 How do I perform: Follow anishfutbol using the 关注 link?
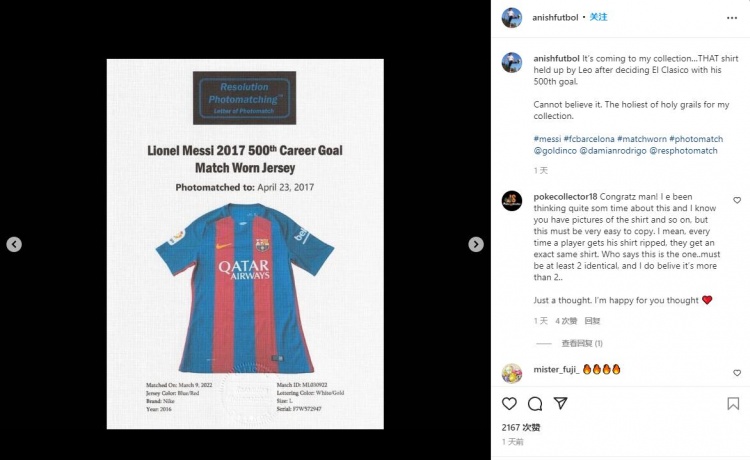[598, 17]
